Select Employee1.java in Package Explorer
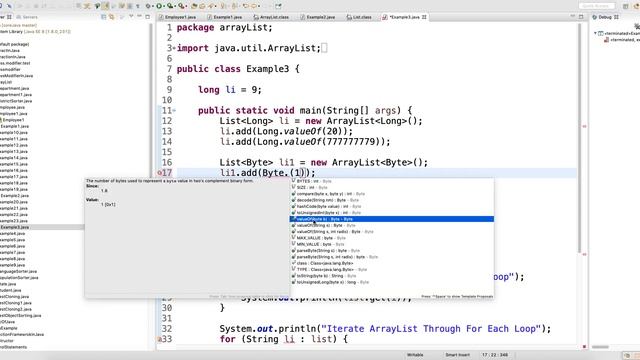Image resolution: width=640 pixels, height=360 pixels. coord(14,113)
